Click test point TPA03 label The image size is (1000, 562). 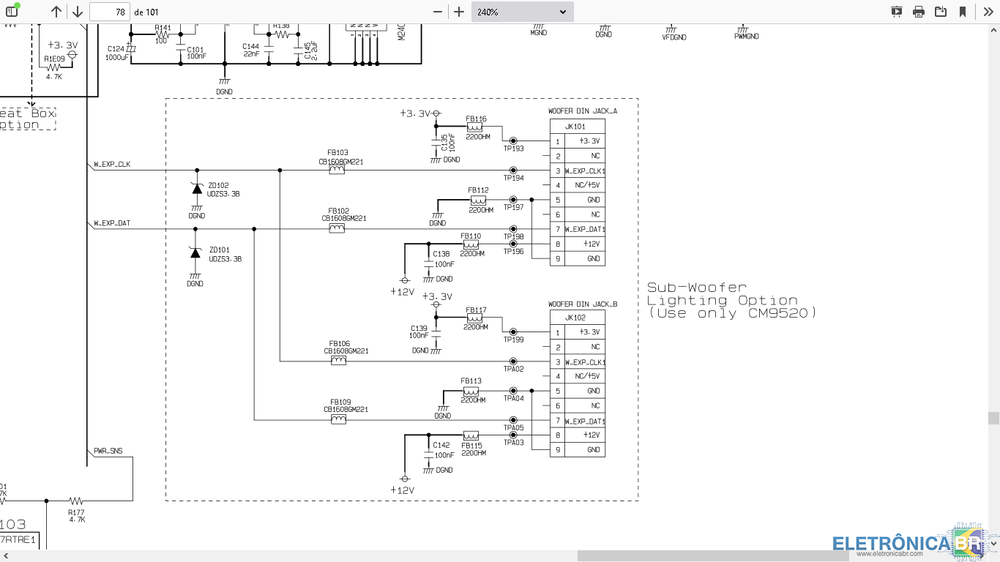[513, 442]
